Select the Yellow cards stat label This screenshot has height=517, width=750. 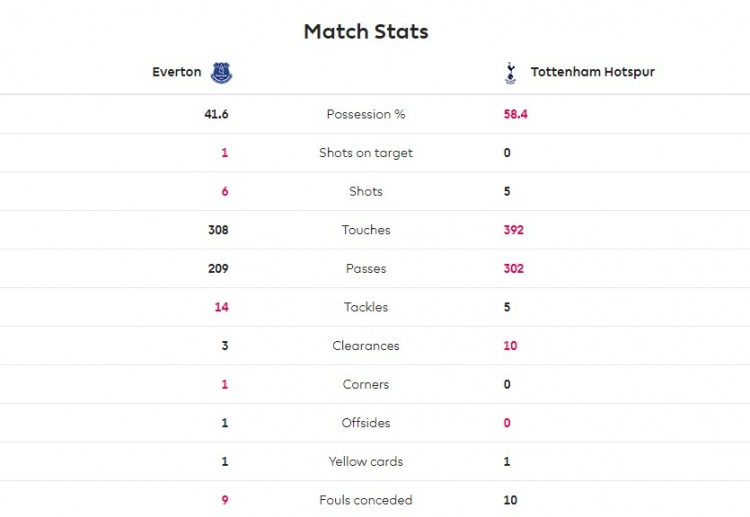(x=366, y=462)
